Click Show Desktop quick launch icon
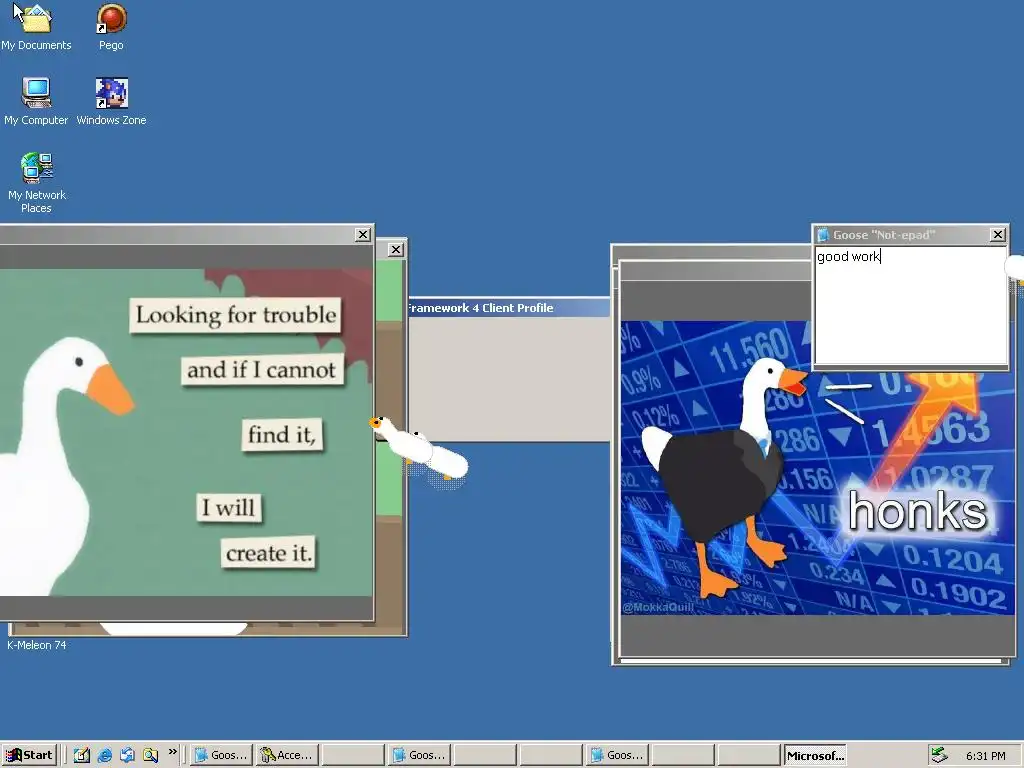The width and height of the screenshot is (1024, 768). [82, 755]
